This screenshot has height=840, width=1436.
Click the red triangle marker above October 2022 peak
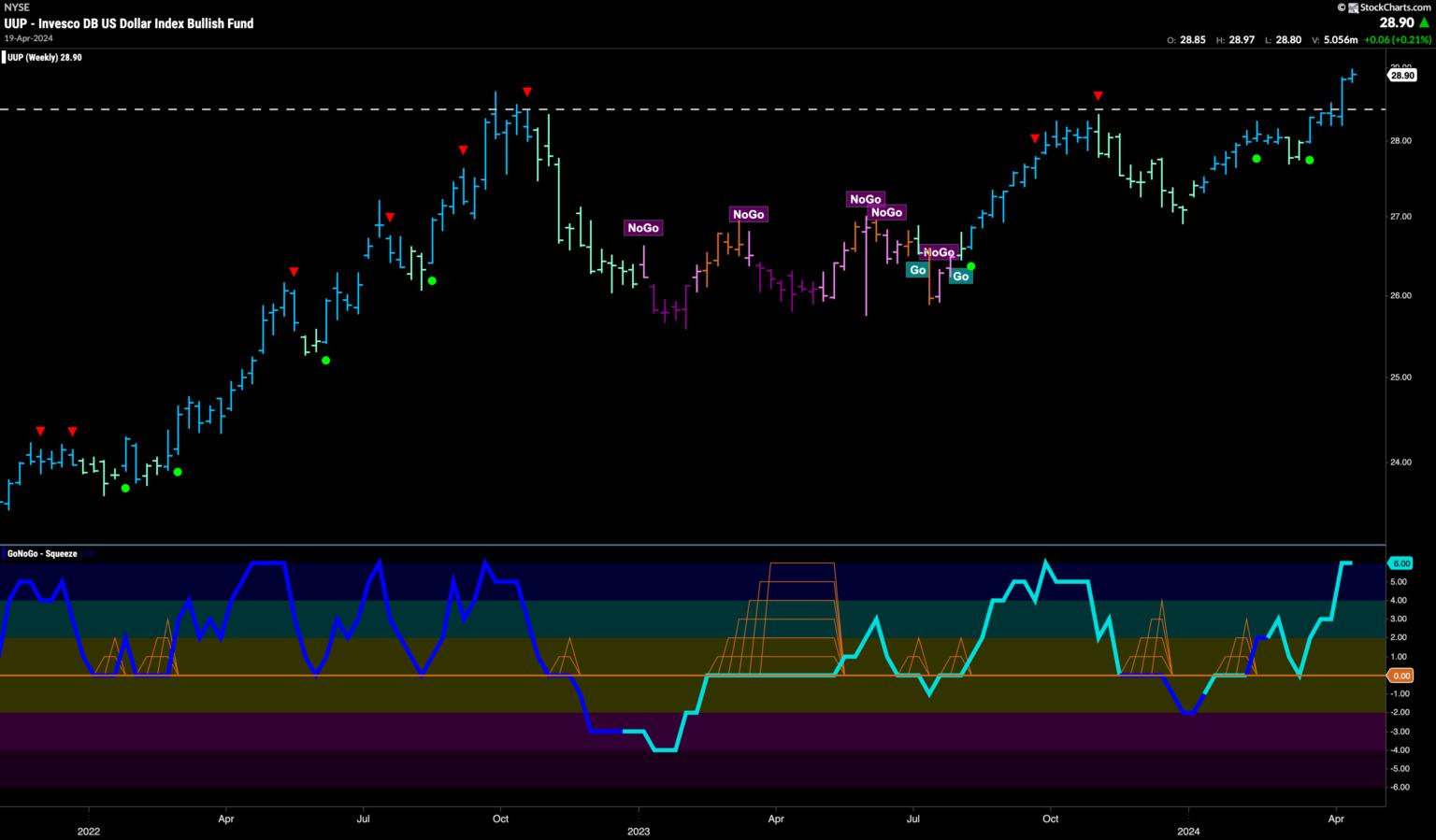coord(527,92)
